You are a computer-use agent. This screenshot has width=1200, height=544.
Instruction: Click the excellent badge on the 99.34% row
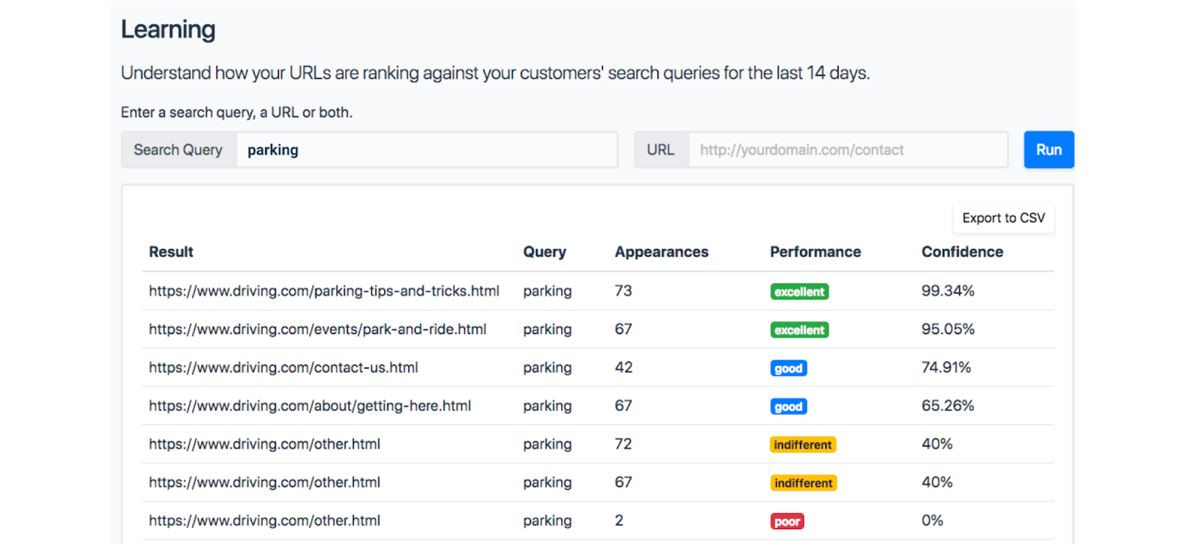coord(799,292)
